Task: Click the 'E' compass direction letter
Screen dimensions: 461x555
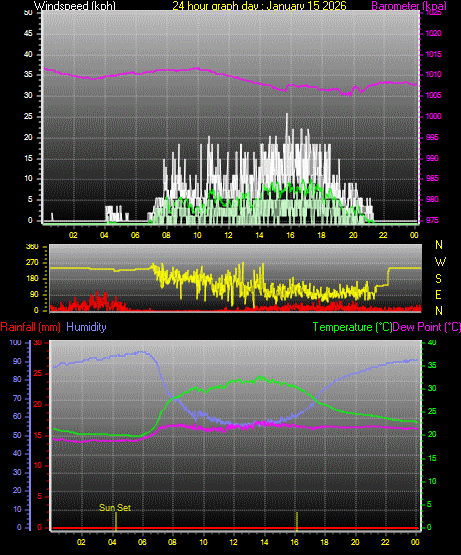Action: click(438, 294)
